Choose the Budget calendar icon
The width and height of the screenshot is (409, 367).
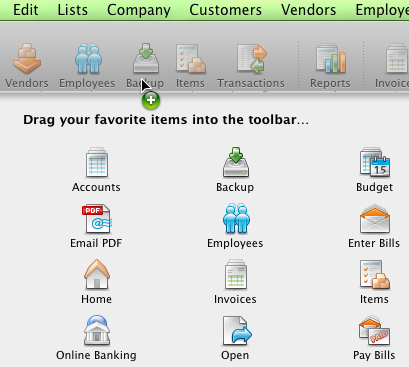click(374, 162)
